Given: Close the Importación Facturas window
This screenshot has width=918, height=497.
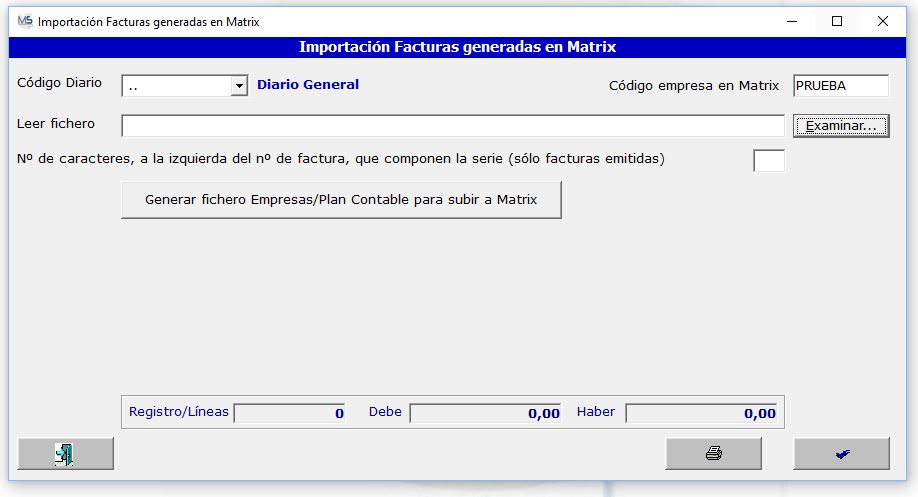Looking at the screenshot, I should click(883, 22).
